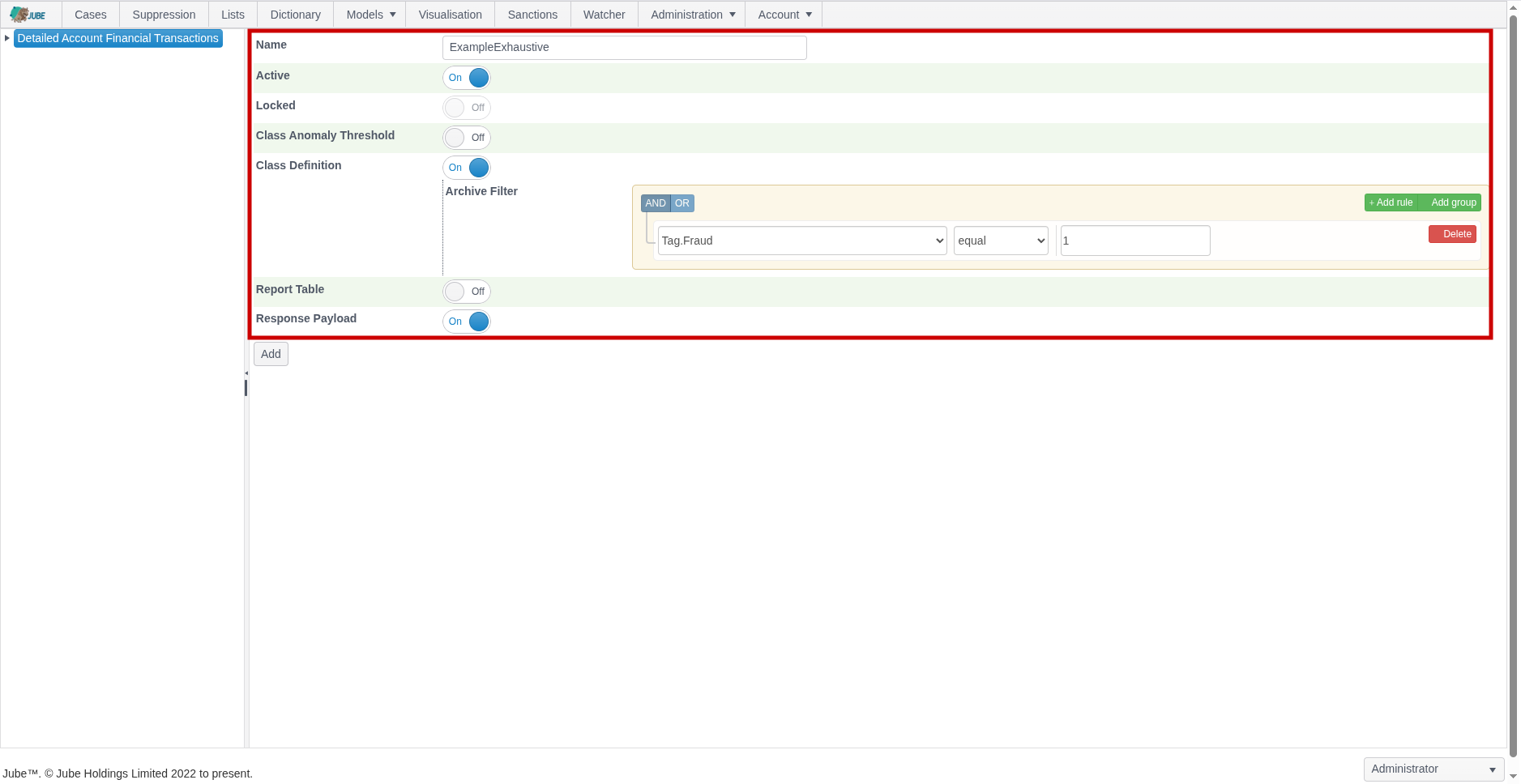Open the Visualisation menu item
Viewport: 1521px width, 784px height.
tap(450, 15)
